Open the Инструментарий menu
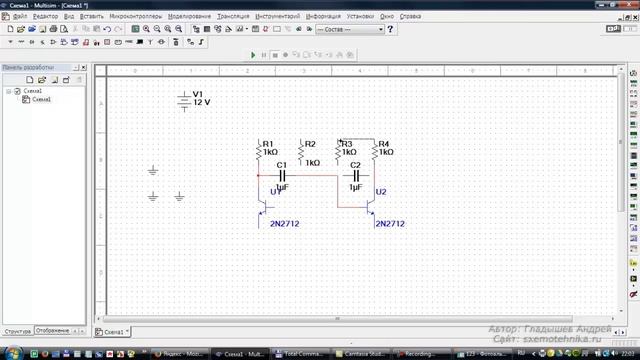640x360 pixels. (x=278, y=16)
